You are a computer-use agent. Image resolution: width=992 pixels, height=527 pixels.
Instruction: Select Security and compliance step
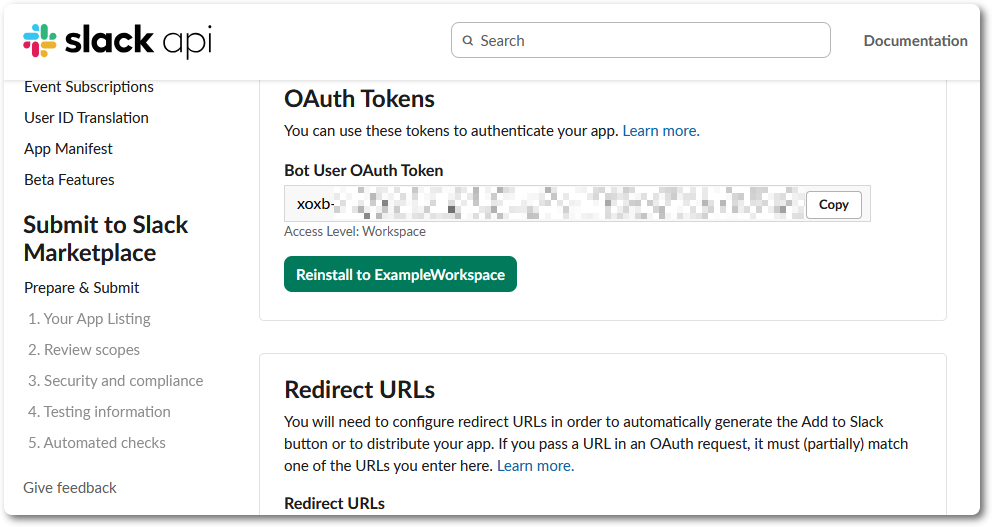tap(115, 381)
